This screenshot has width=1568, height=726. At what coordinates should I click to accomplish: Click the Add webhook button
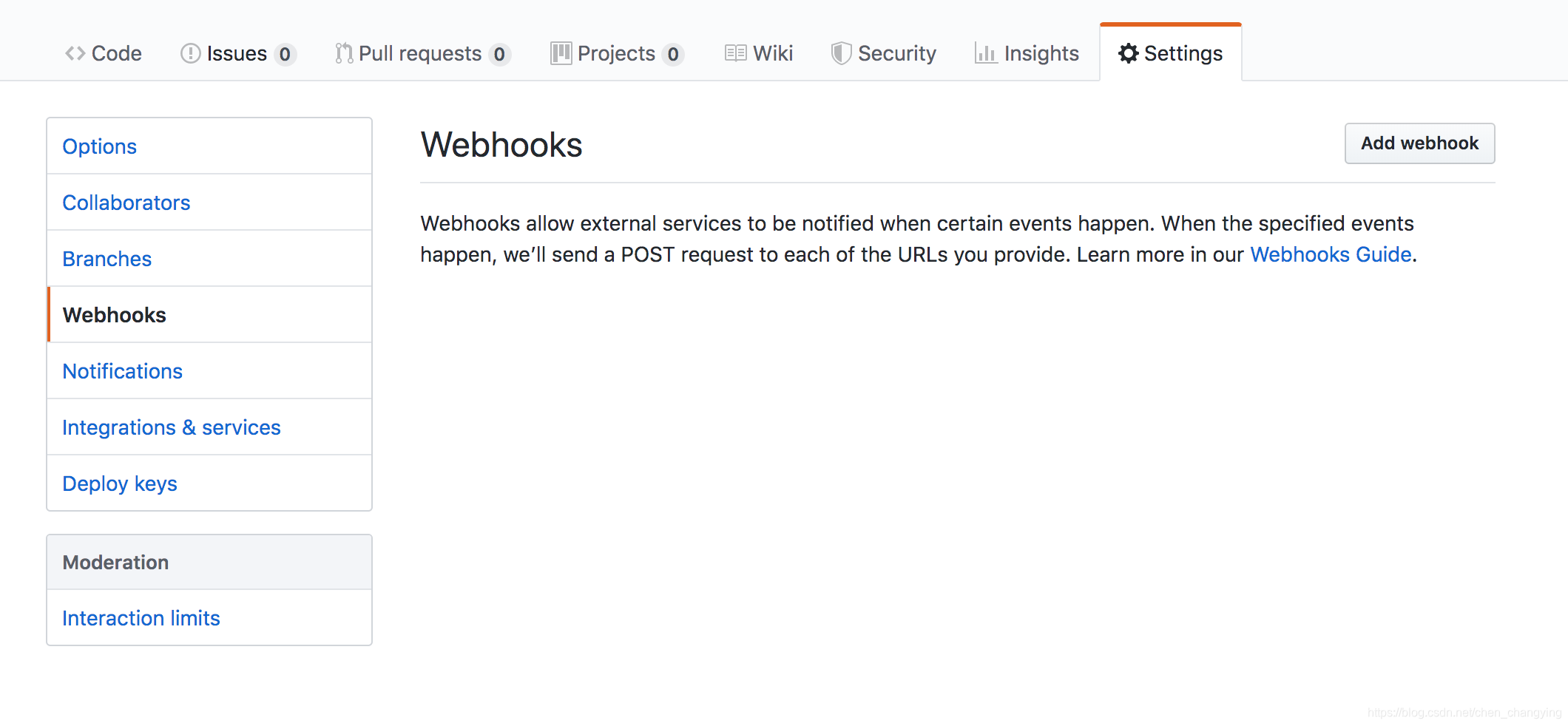[1419, 143]
